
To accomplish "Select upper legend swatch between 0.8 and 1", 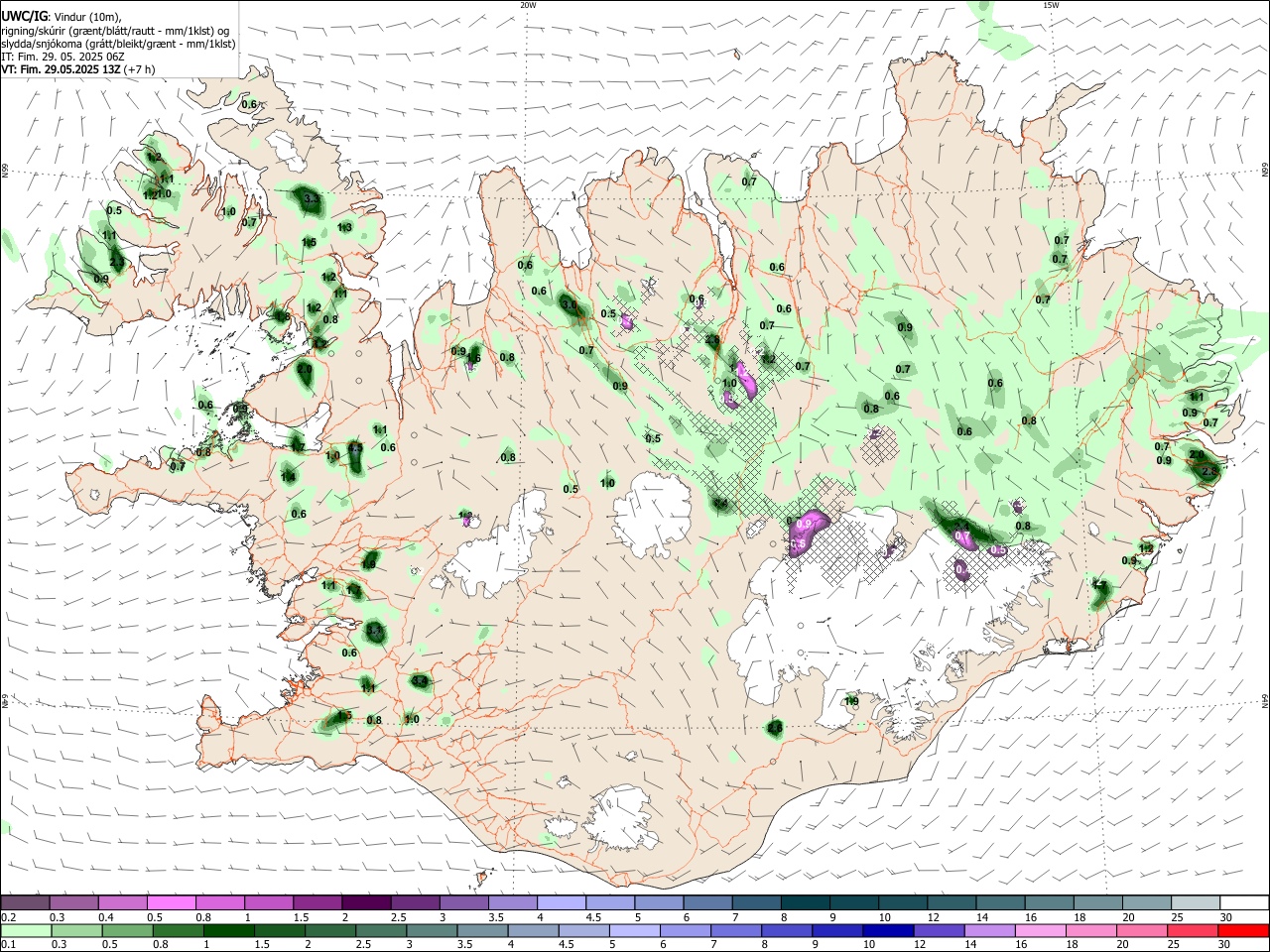I will coord(220,902).
